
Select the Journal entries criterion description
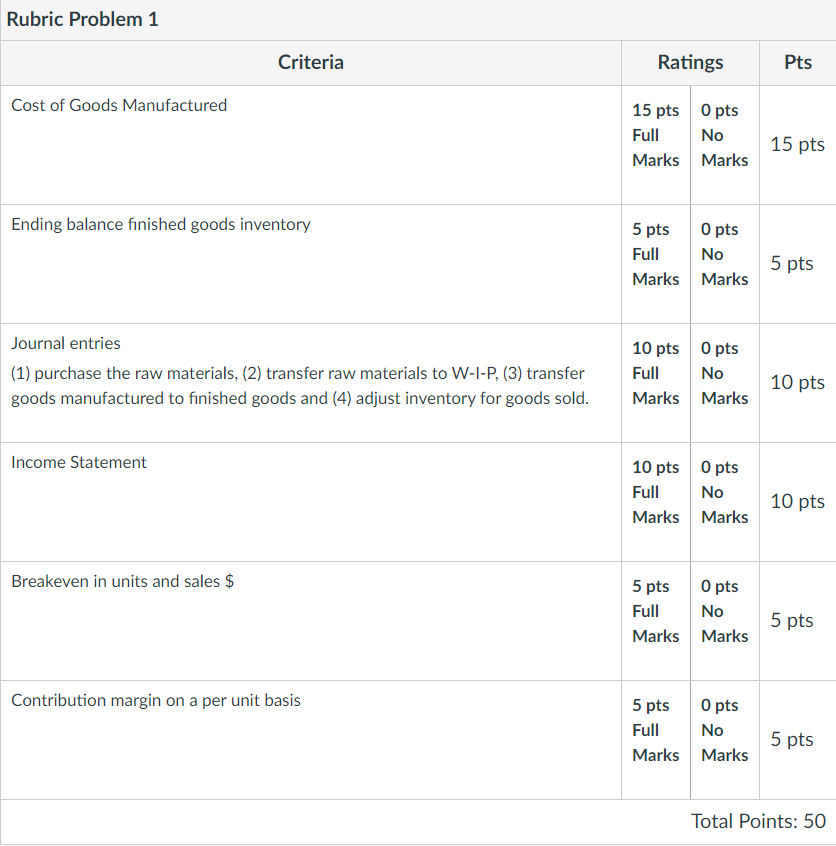(300, 386)
